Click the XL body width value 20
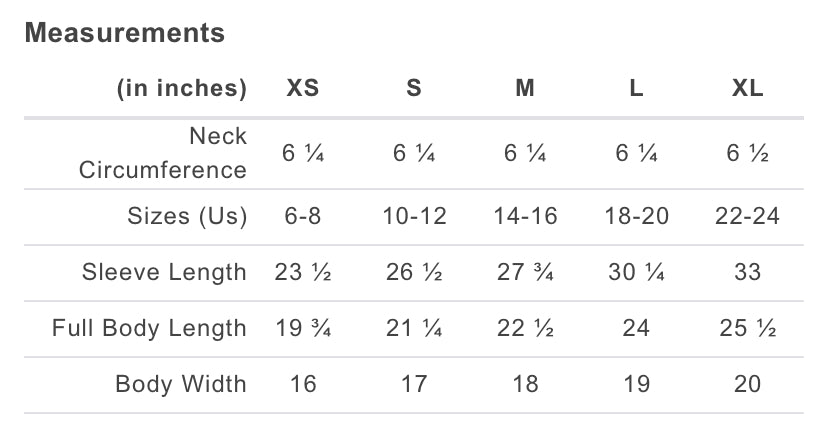 click(747, 384)
